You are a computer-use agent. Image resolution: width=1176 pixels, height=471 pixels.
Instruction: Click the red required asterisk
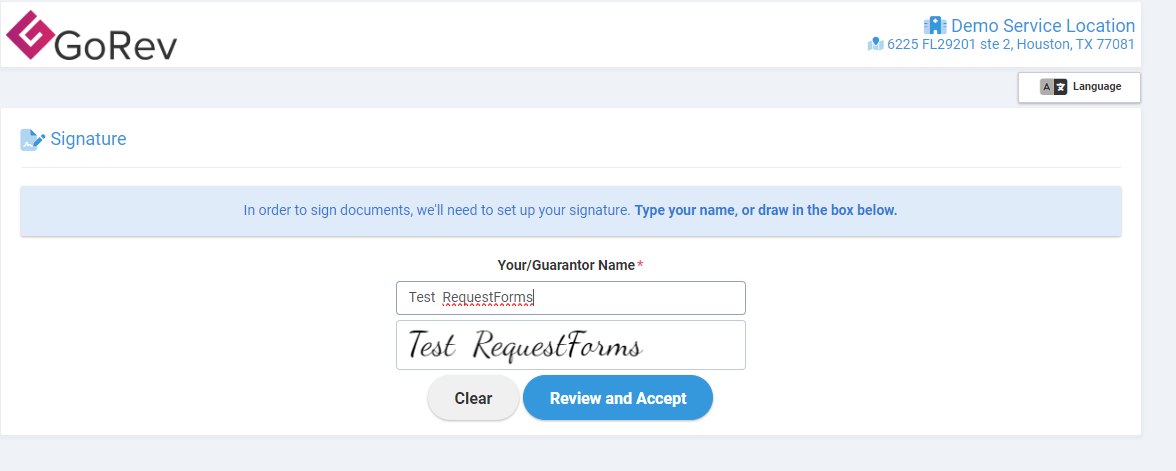coord(640,265)
